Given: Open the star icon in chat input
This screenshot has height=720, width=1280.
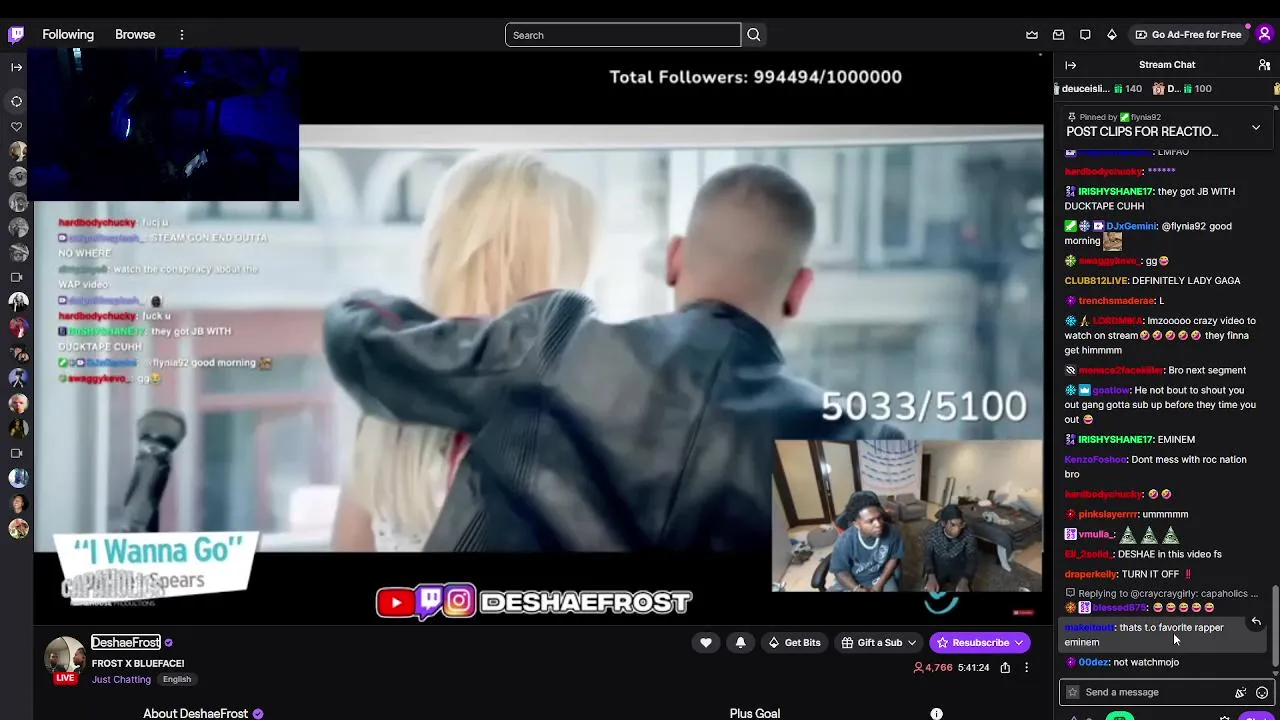Looking at the screenshot, I should [x=1073, y=692].
